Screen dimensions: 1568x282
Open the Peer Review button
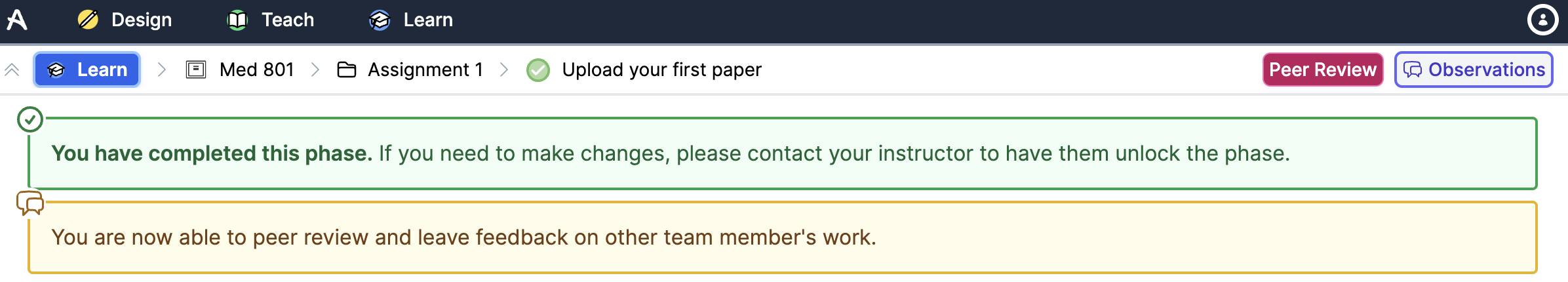point(1322,70)
